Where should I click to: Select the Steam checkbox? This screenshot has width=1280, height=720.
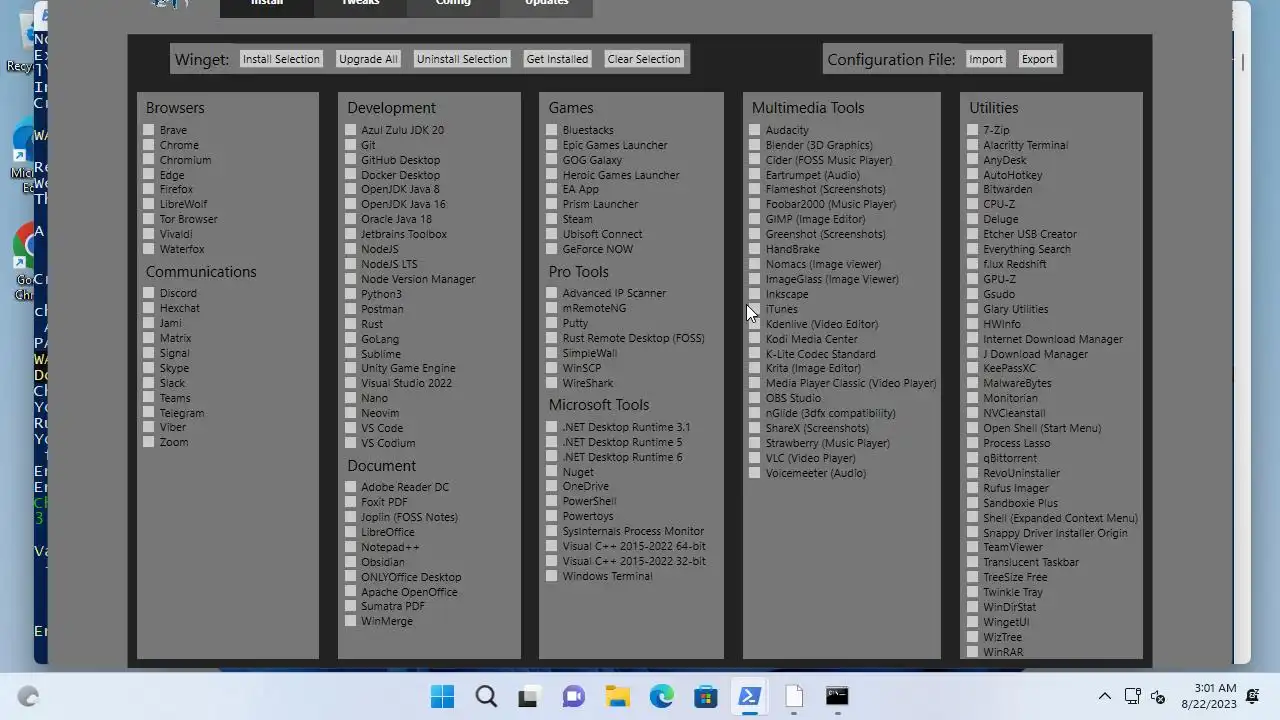tap(552, 219)
